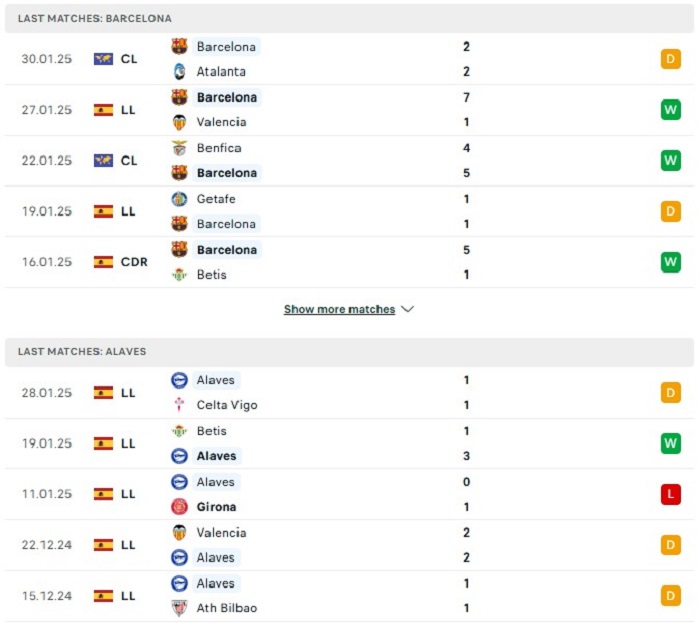Viewport: 700px width, 630px height.
Task: Click the Celta Vigo club crest icon
Action: point(179,405)
